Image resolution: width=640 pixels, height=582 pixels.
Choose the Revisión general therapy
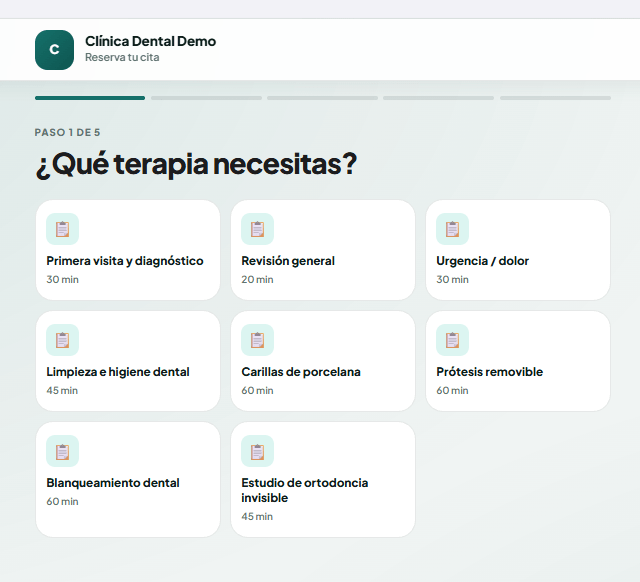click(323, 250)
